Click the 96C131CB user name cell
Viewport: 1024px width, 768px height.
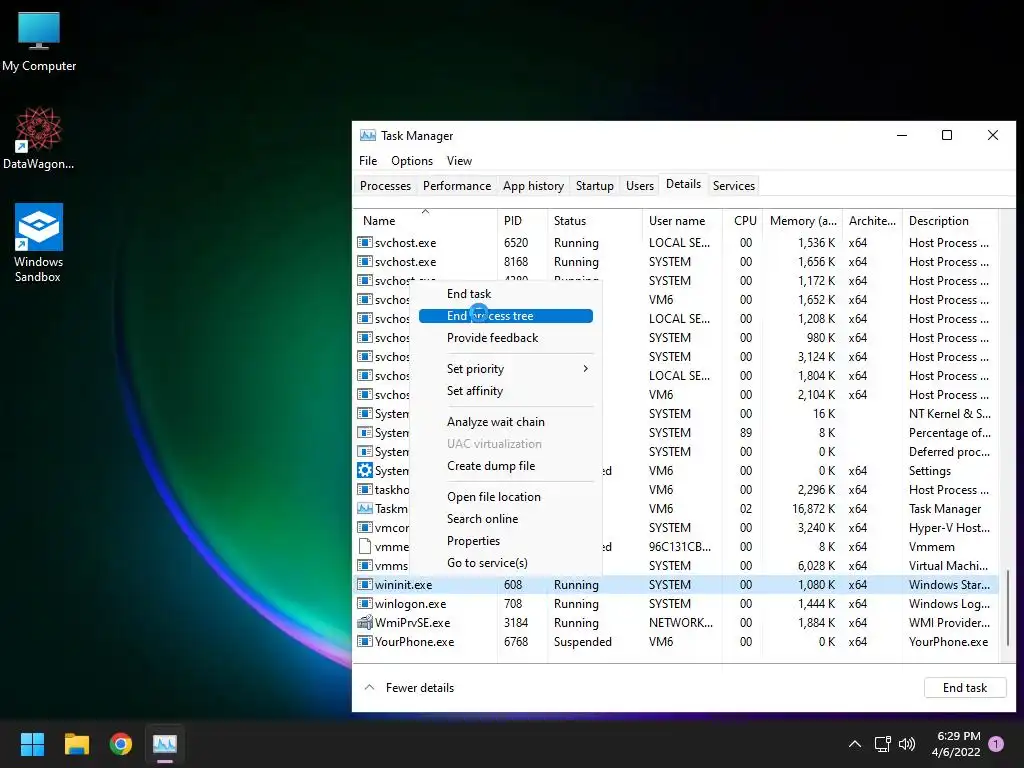tap(680, 547)
